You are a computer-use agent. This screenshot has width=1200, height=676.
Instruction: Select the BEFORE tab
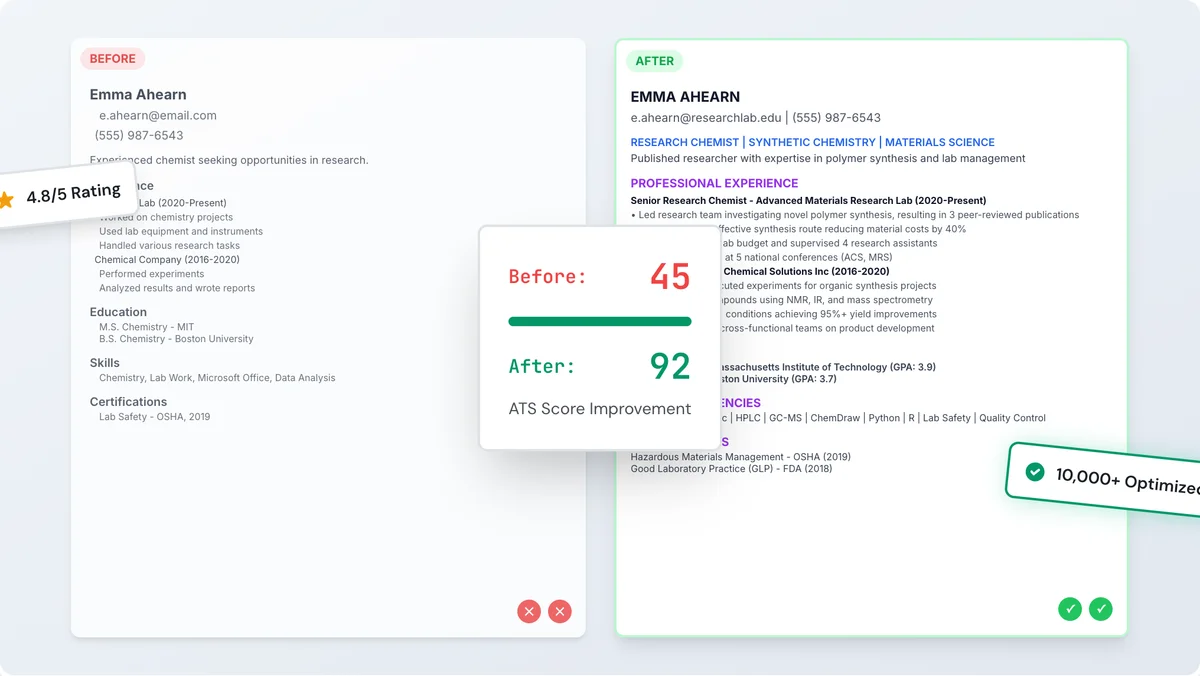112,58
